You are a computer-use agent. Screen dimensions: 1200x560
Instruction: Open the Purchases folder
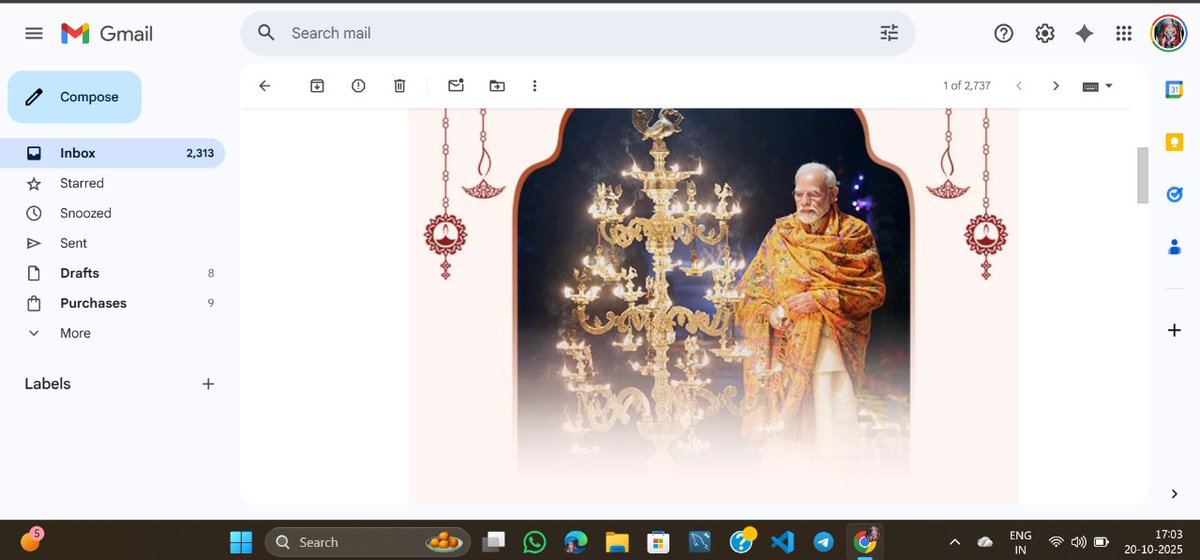[112, 303]
